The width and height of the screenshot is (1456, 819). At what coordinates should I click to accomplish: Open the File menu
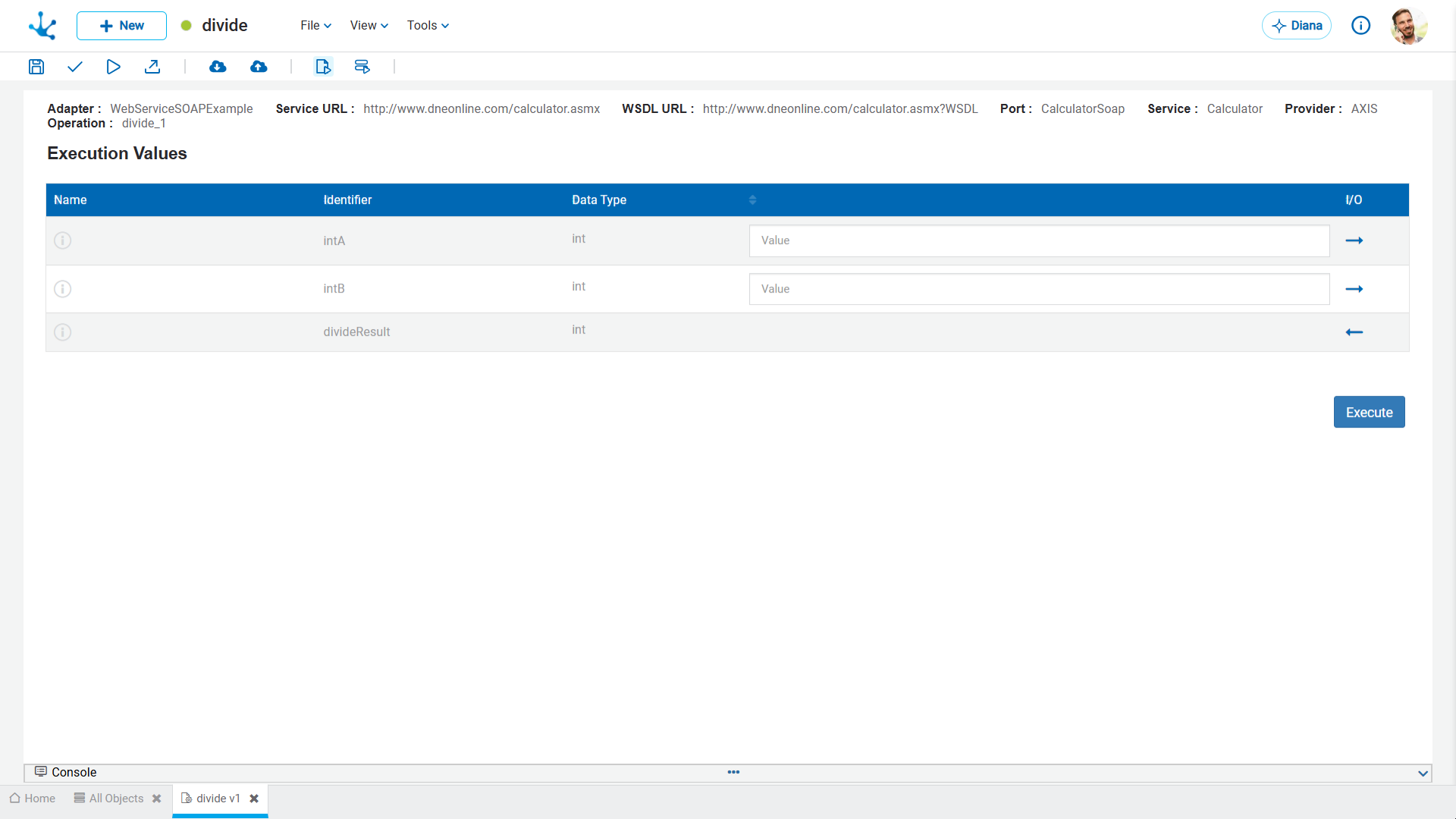pos(315,26)
